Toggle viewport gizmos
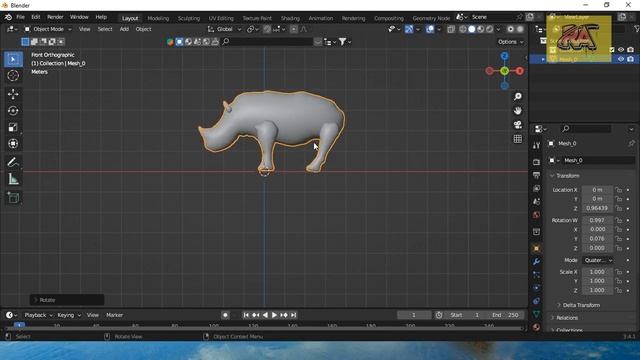Image resolution: width=640 pixels, height=360 pixels. pyautogui.click(x=409, y=29)
